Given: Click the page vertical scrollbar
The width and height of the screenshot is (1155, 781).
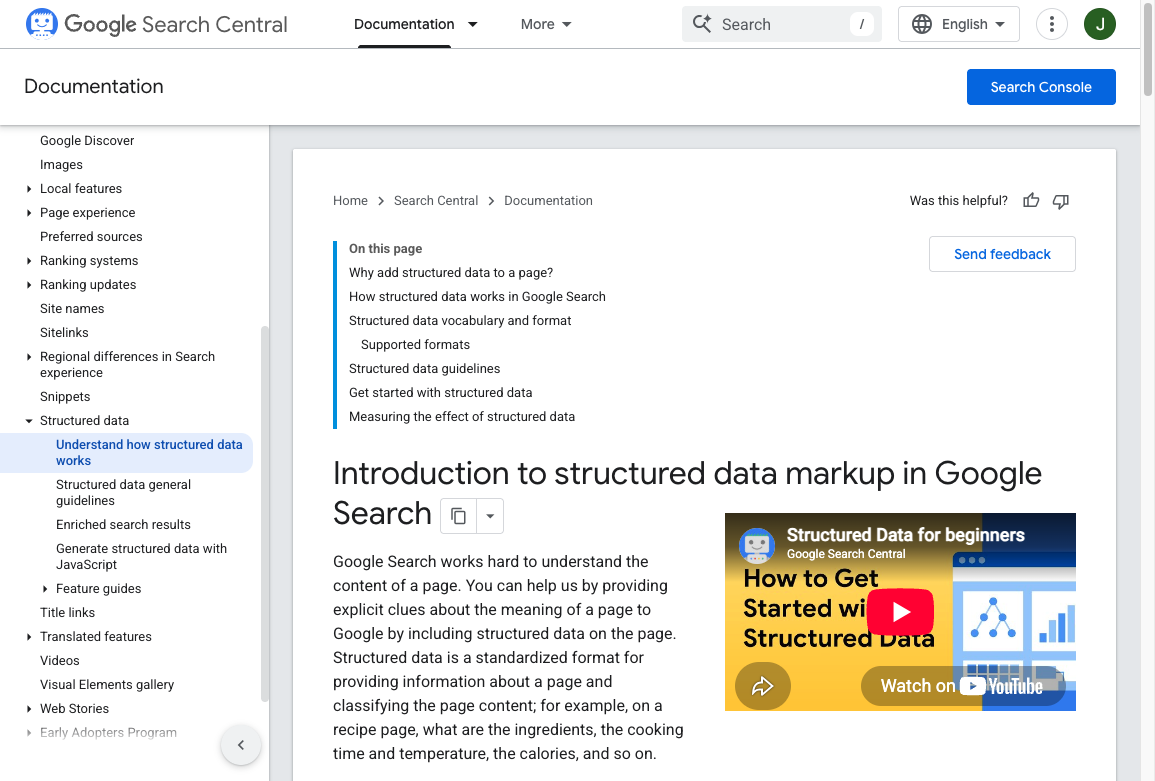Looking at the screenshot, I should [1148, 48].
